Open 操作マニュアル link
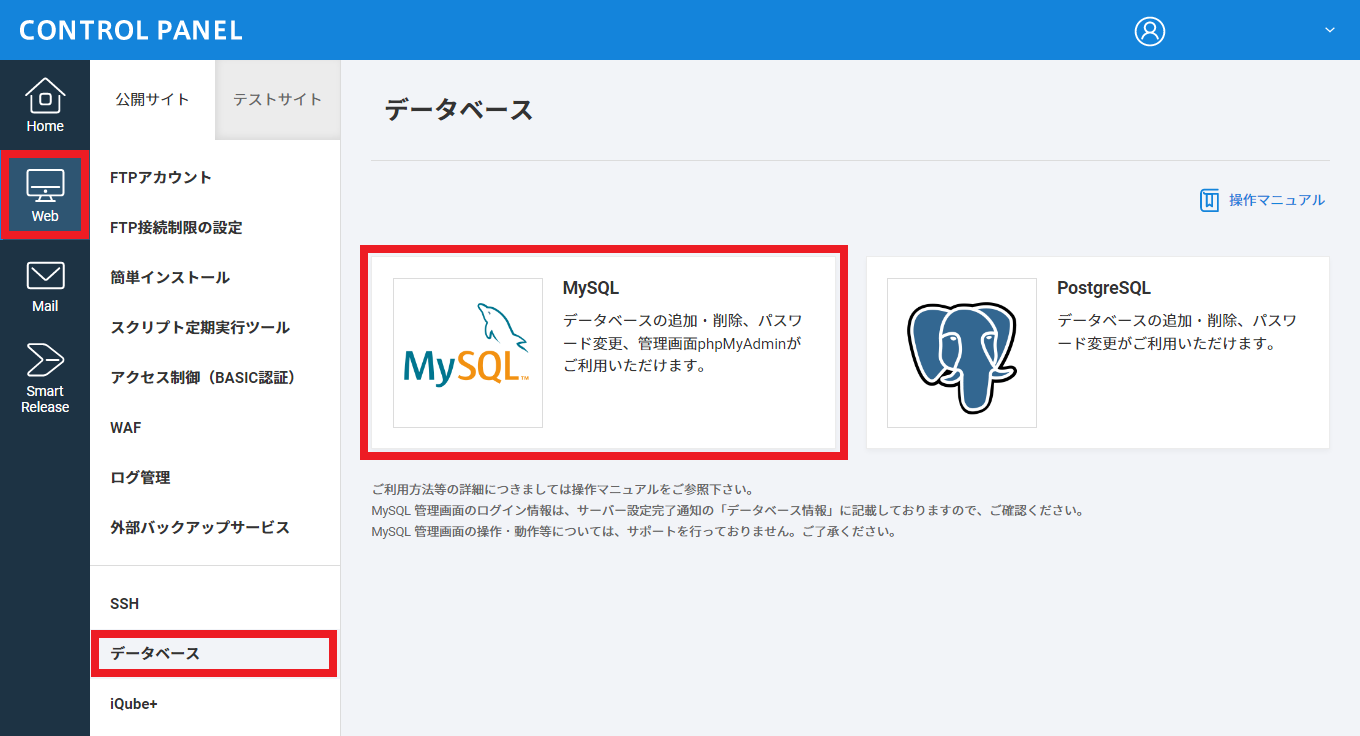1360x736 pixels. pos(1276,200)
